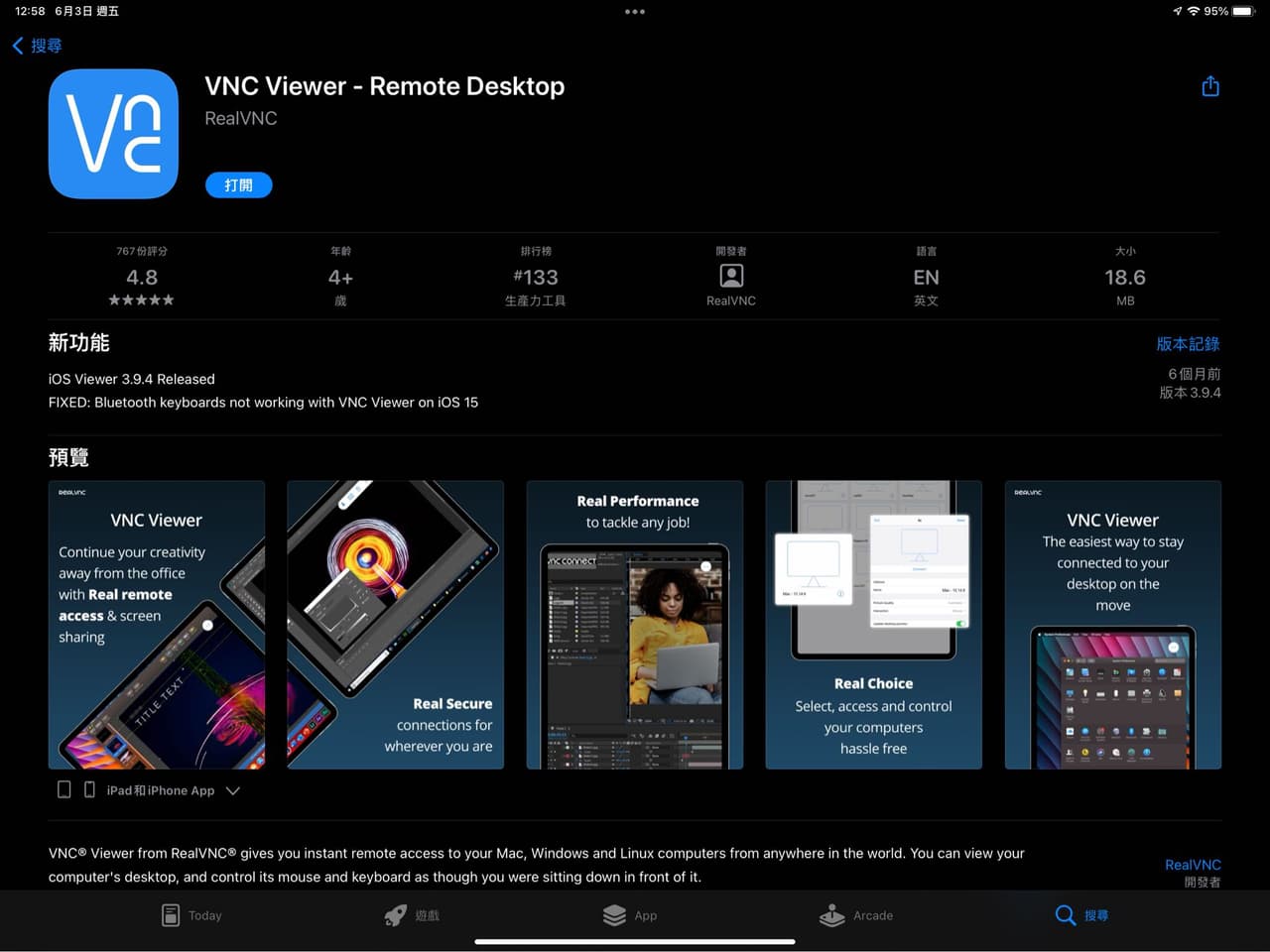The image size is (1270, 952).
Task: Tap the 4.8 rating score
Action: point(142,278)
